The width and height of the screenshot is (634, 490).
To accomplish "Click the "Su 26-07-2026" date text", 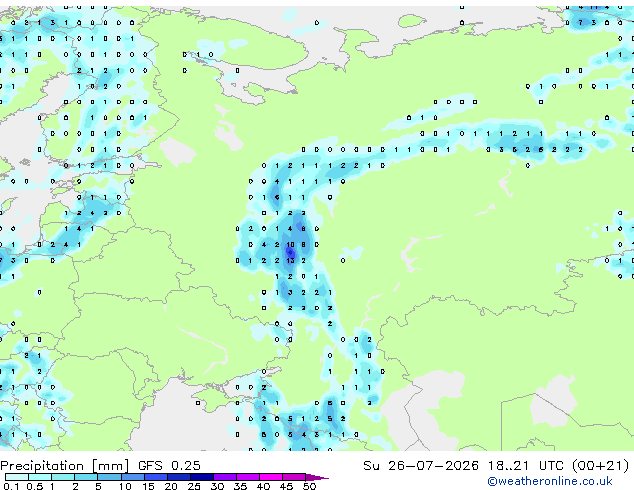I will coord(421,465).
